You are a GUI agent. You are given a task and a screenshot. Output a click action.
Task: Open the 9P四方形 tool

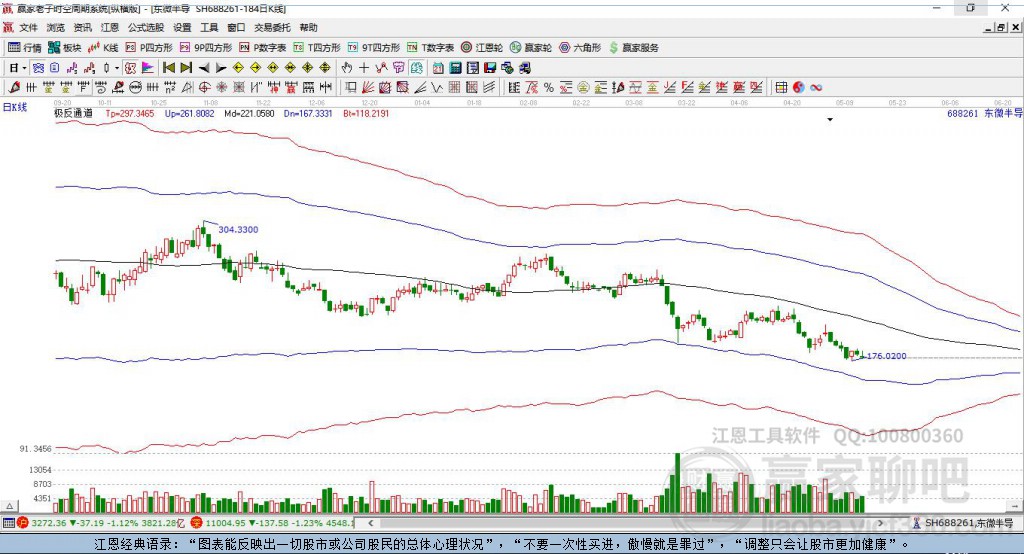pos(206,48)
